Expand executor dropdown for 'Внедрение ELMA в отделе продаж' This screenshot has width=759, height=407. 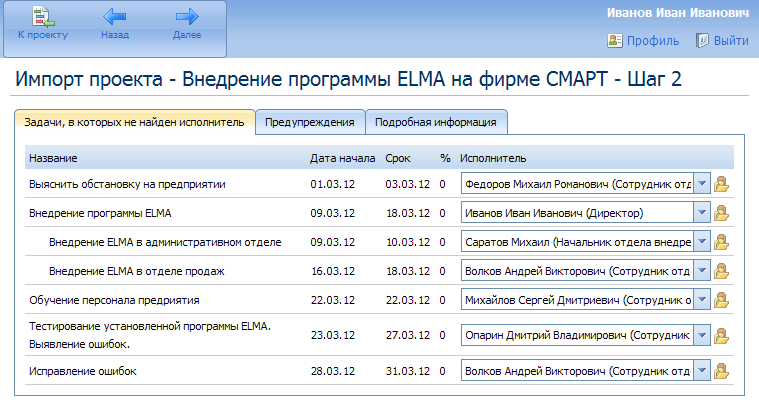pos(702,271)
